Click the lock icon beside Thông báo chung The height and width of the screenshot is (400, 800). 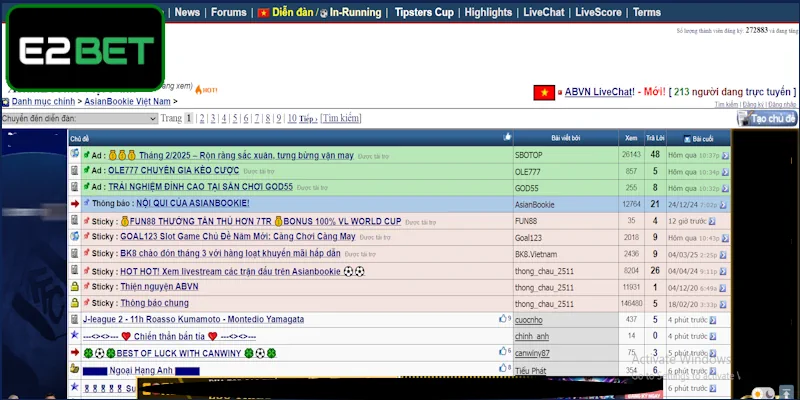[x=74, y=303]
